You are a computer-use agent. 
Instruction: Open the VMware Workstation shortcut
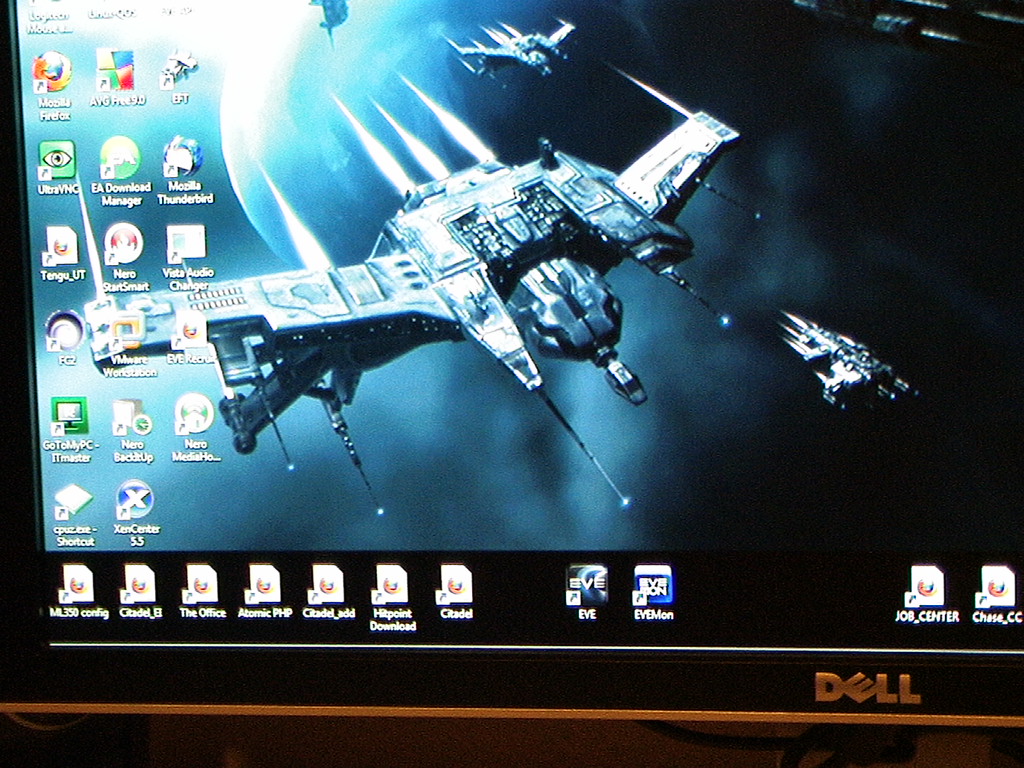click(128, 344)
